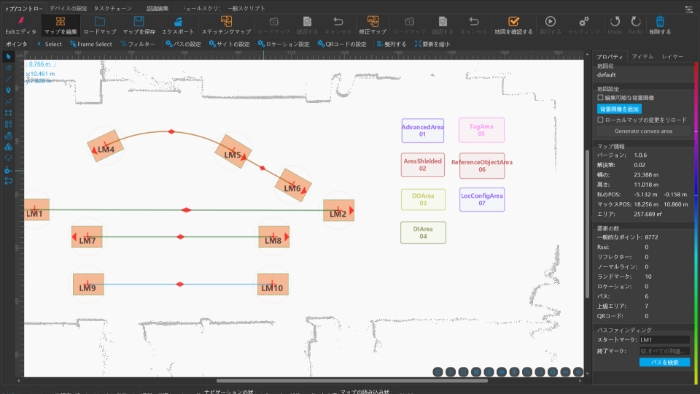The width and height of the screenshot is (700, 394).
Task: Select landmark LM6 on the map
Action: coord(293,186)
